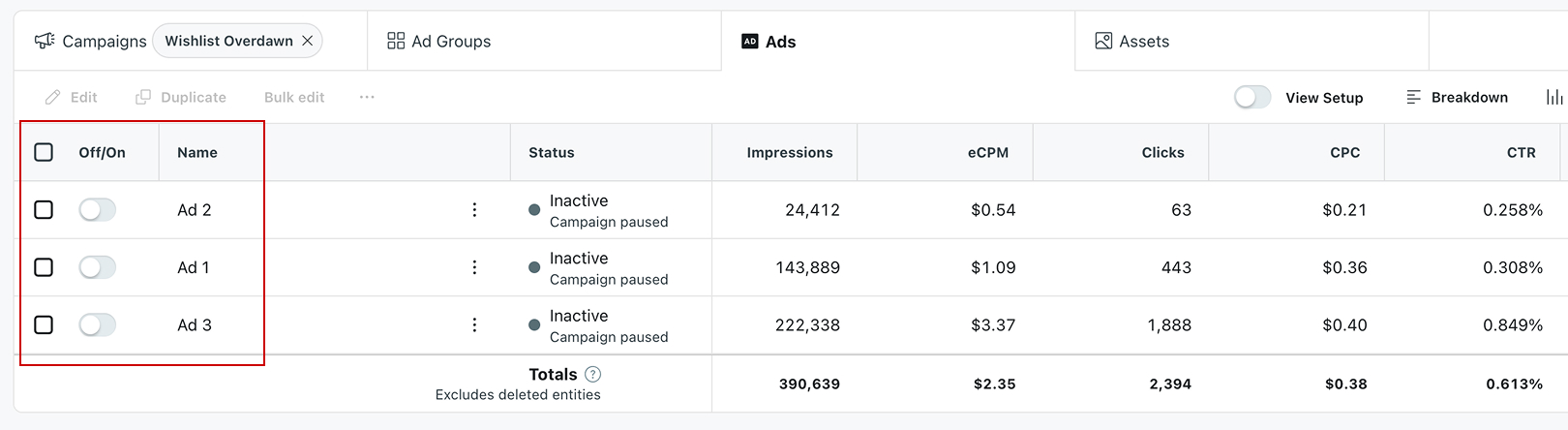Open the Totals help question icon
Viewport: 1568px width, 430px height.
coord(593,374)
